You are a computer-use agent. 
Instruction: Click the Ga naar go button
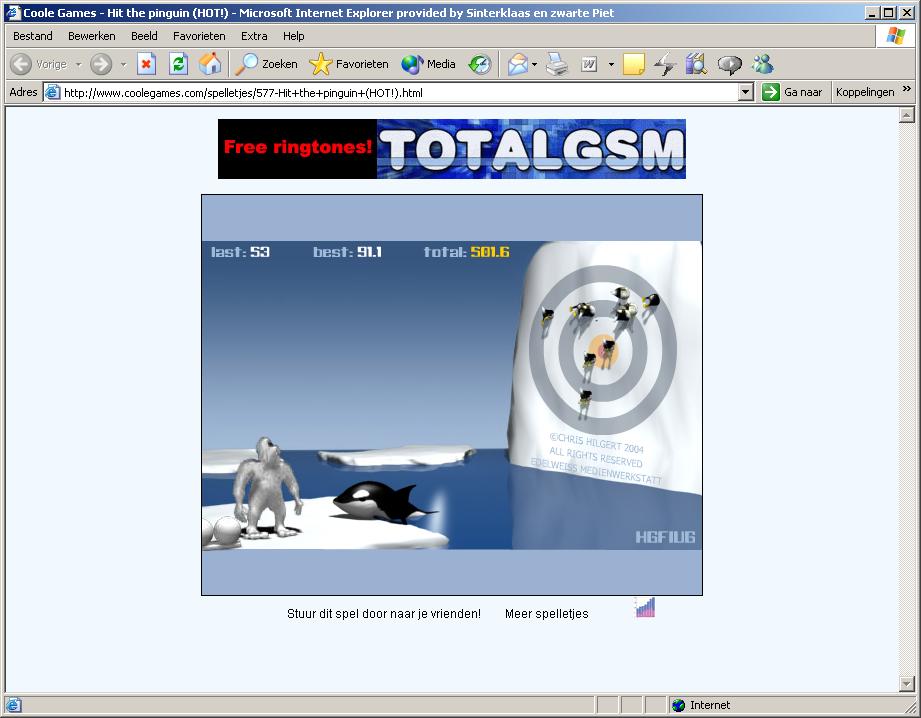click(792, 92)
